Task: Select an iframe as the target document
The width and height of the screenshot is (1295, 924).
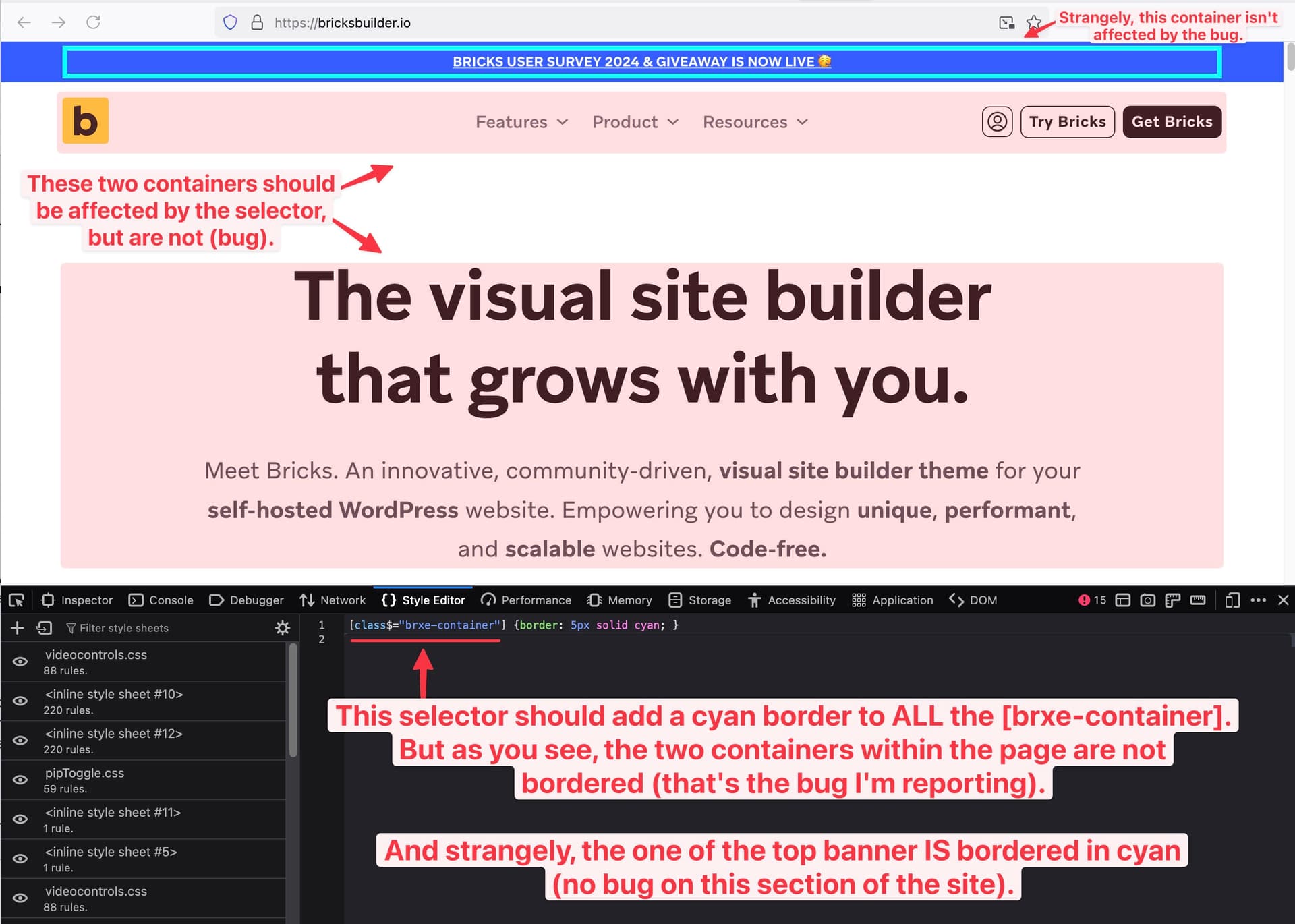Action: point(1123,600)
